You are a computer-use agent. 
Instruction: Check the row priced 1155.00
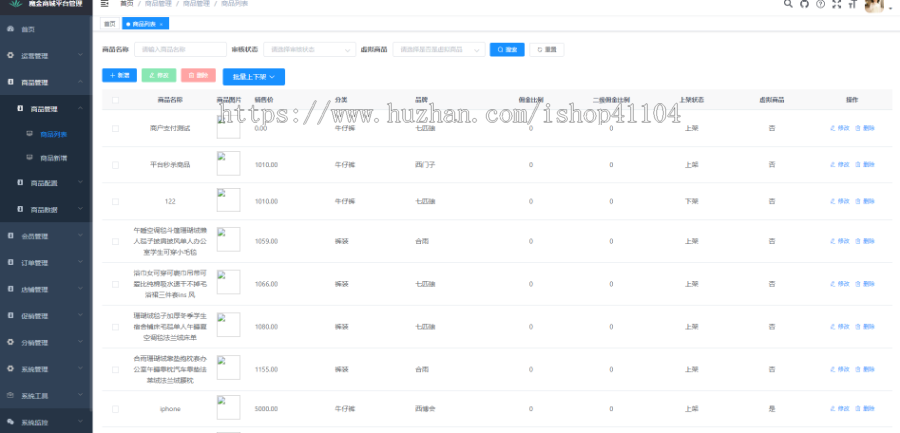click(x=115, y=369)
